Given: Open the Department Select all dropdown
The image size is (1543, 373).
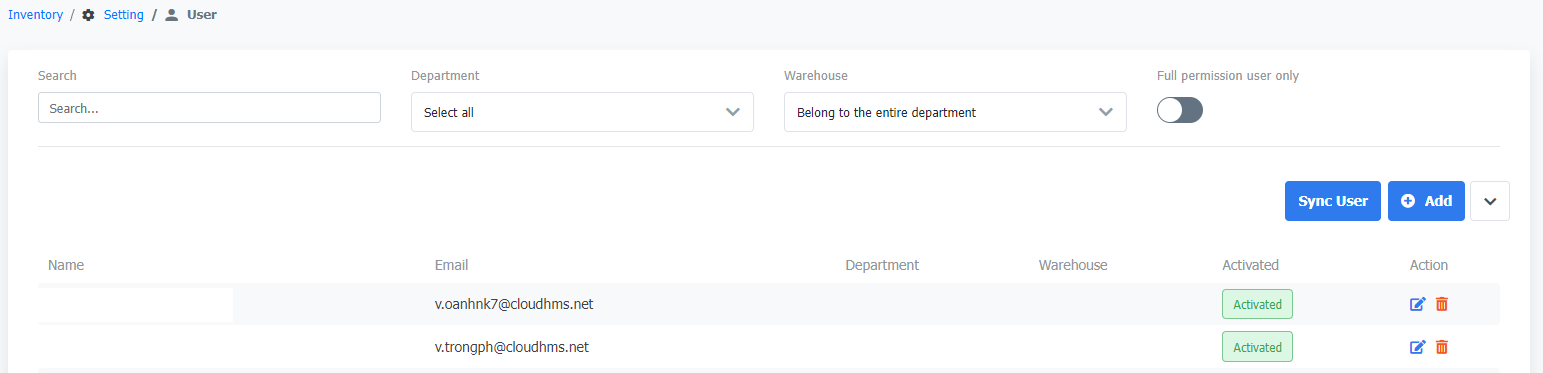Looking at the screenshot, I should (582, 112).
